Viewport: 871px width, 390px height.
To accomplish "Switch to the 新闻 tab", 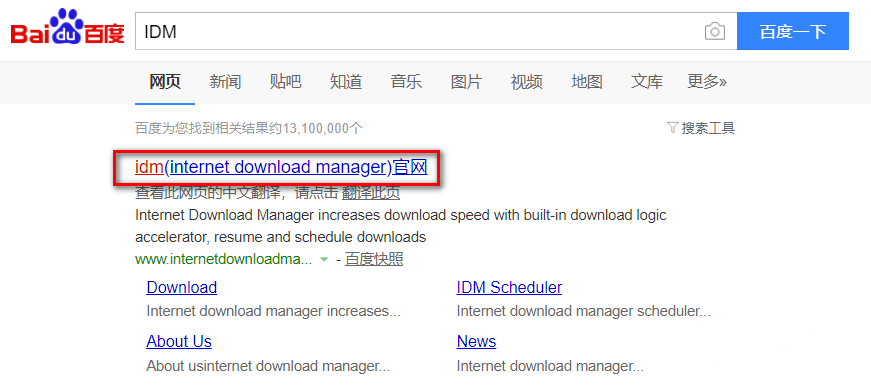I will click(225, 82).
